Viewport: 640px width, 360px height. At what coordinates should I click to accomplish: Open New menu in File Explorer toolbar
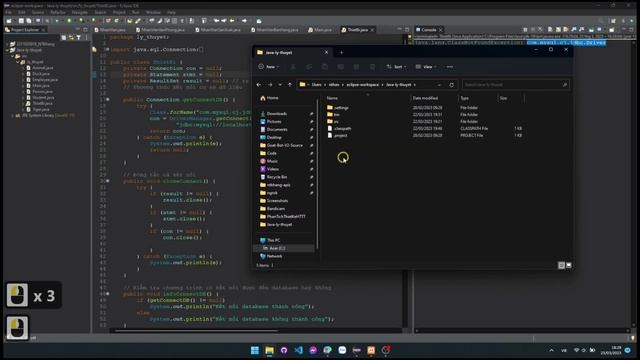(269, 67)
